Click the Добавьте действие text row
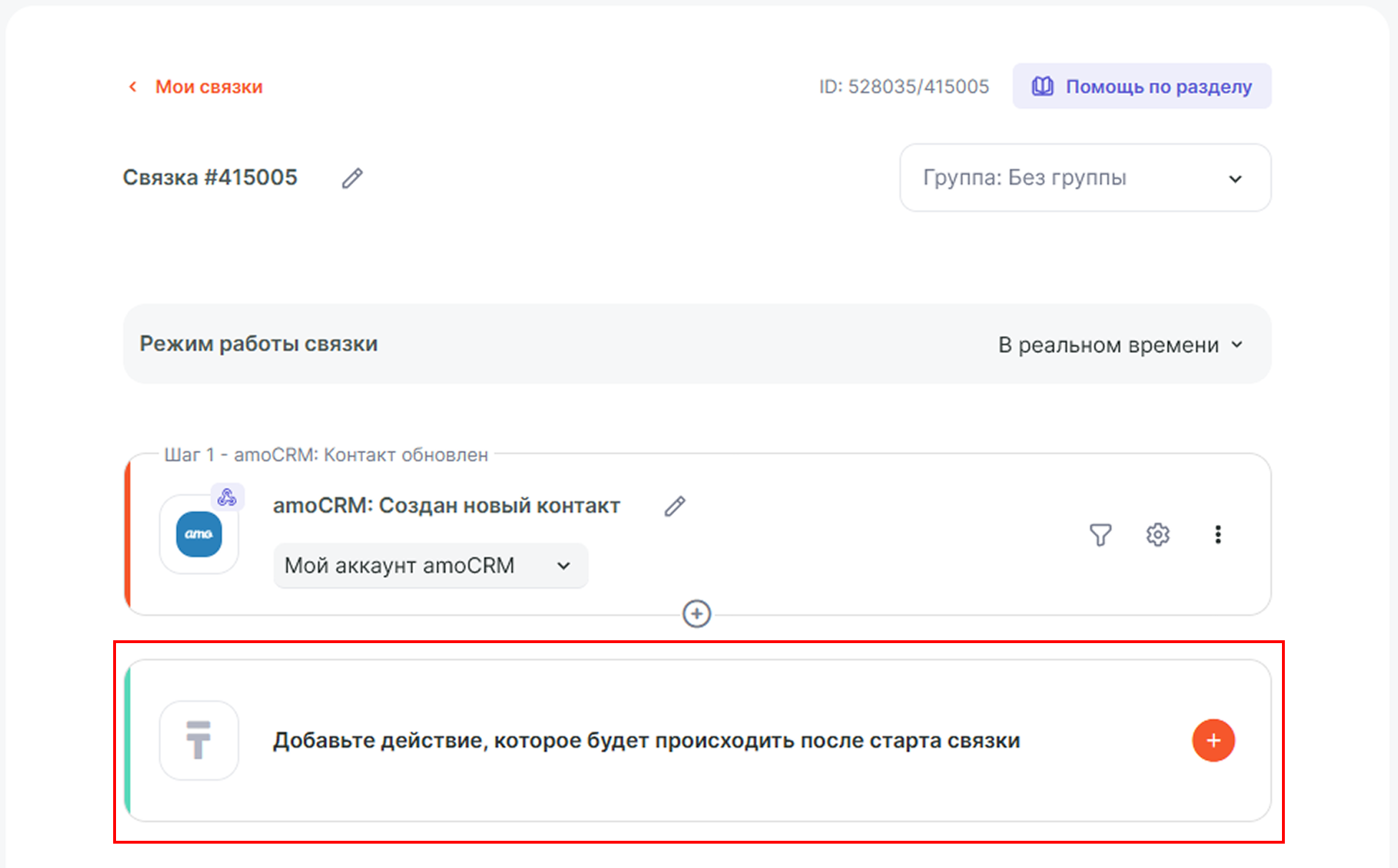Viewport: 1398px width, 868px height. click(646, 741)
